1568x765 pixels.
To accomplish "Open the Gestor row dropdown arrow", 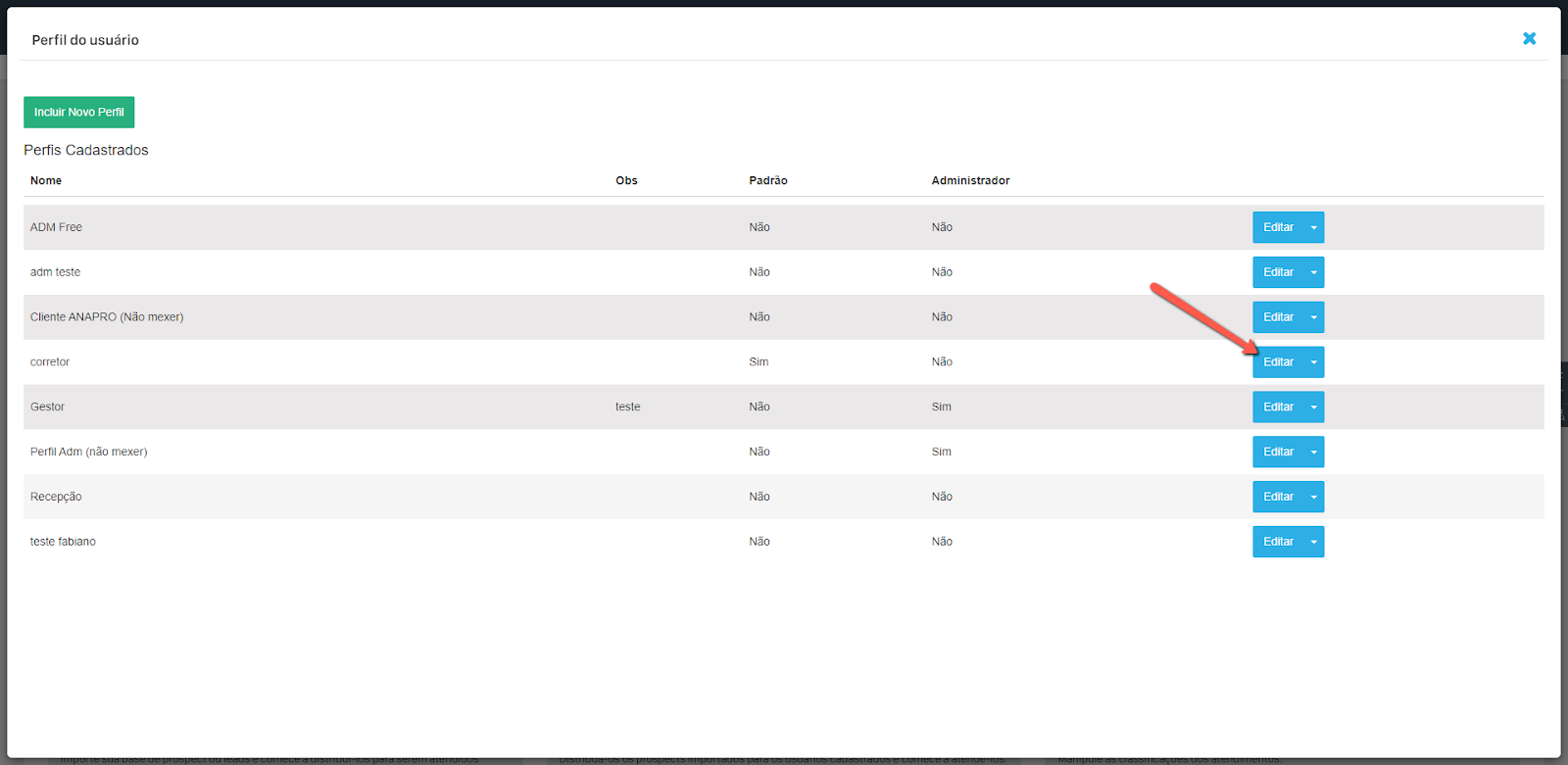I will (1313, 407).
